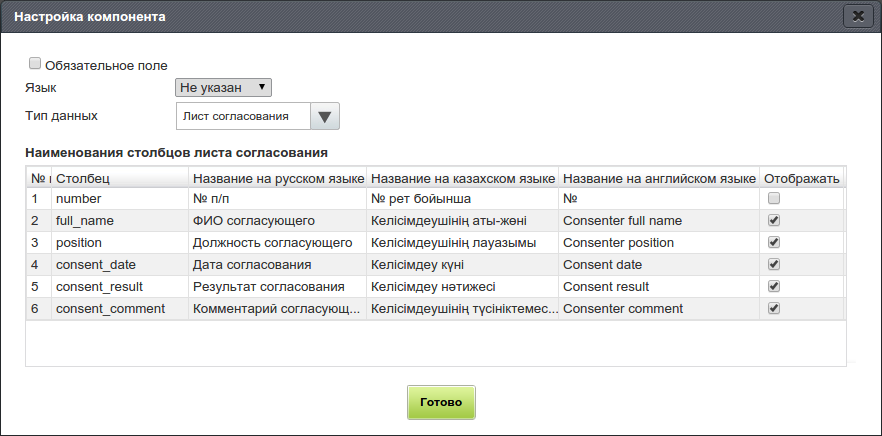Viewport: 882px width, 436px height.
Task: Click the Келісімдеу күні cell
Action: pyautogui.click(x=462, y=264)
